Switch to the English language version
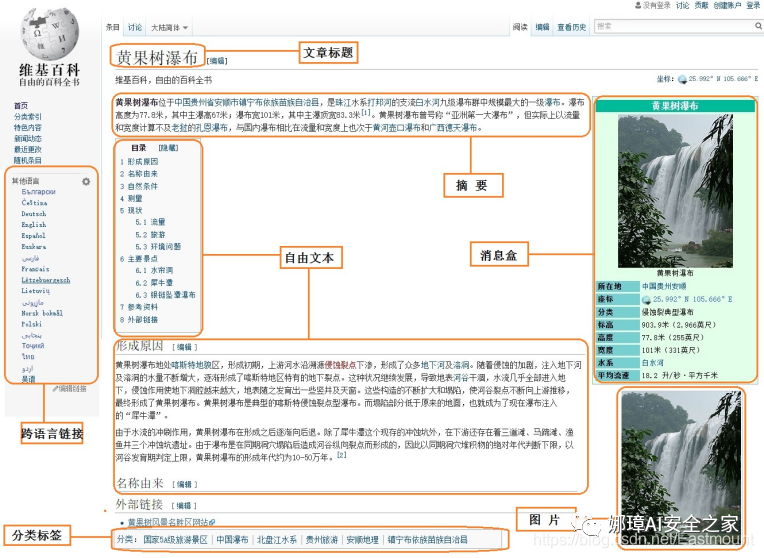The width and height of the screenshot is (764, 558). pos(34,225)
